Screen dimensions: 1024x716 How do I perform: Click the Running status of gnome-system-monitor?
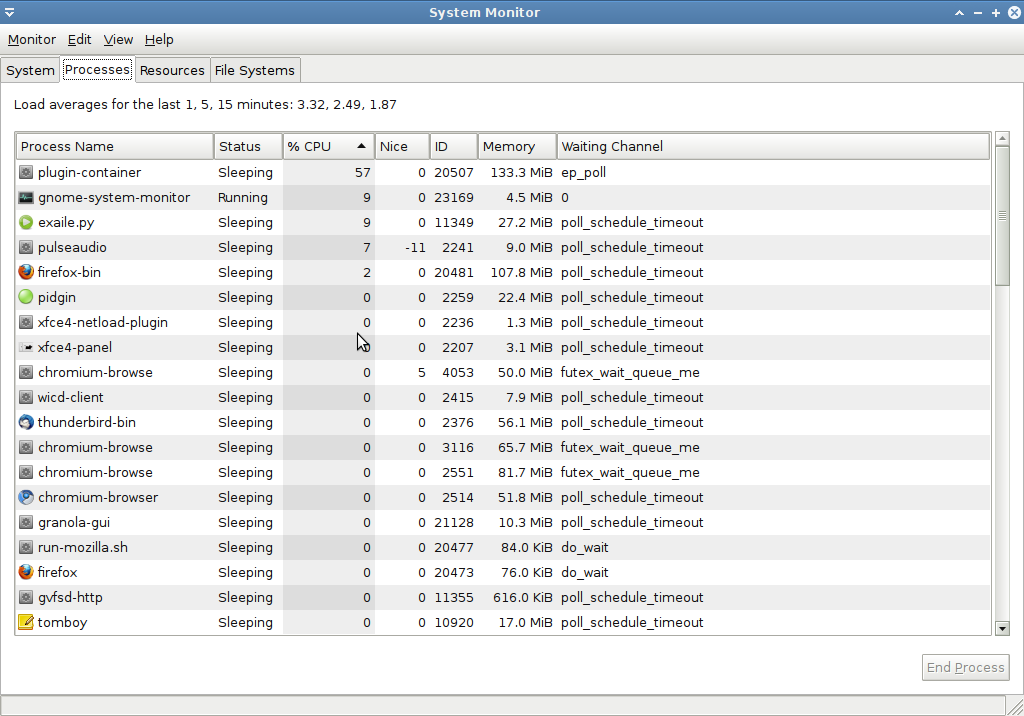pyautogui.click(x=243, y=197)
